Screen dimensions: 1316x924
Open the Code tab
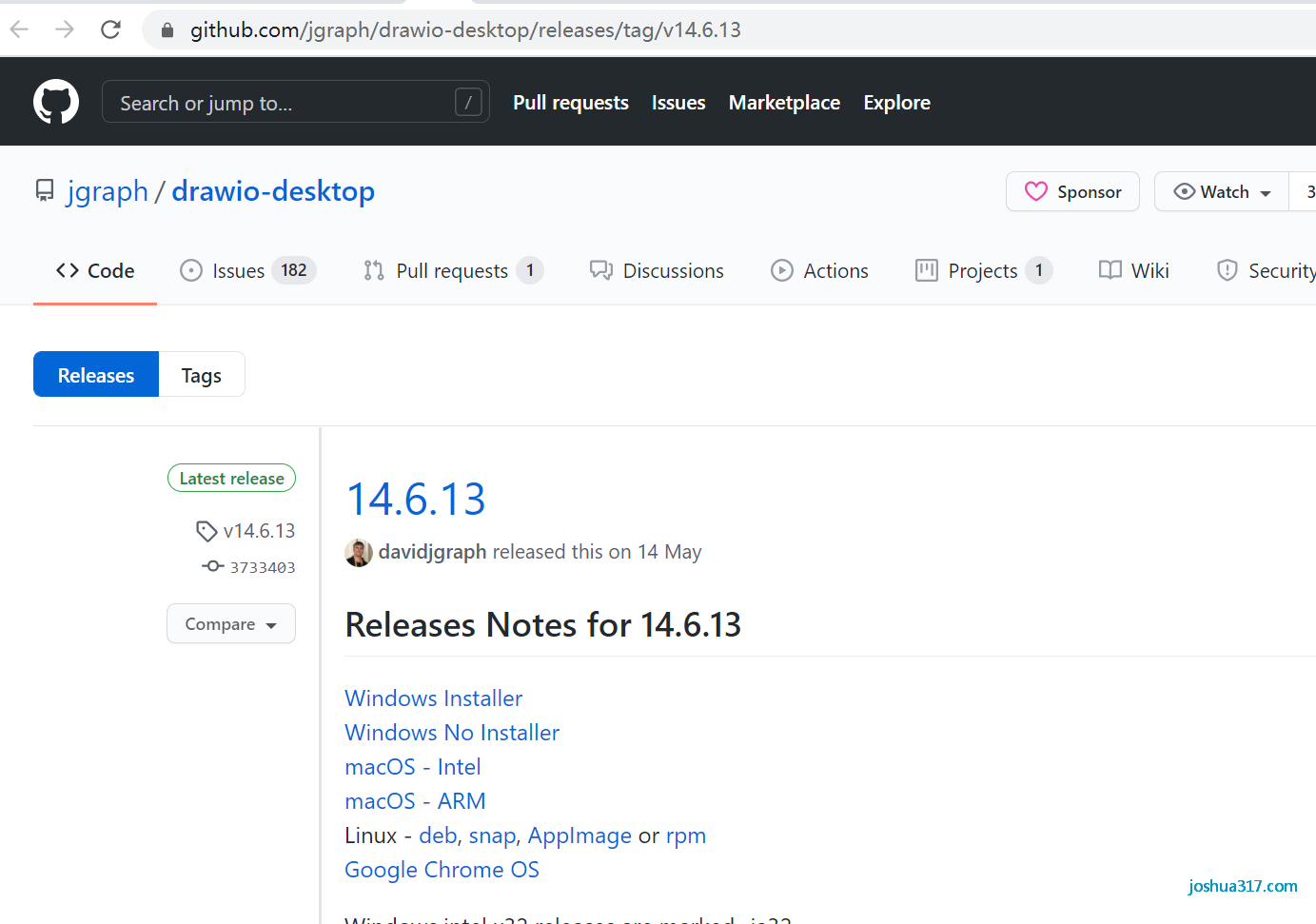point(95,270)
